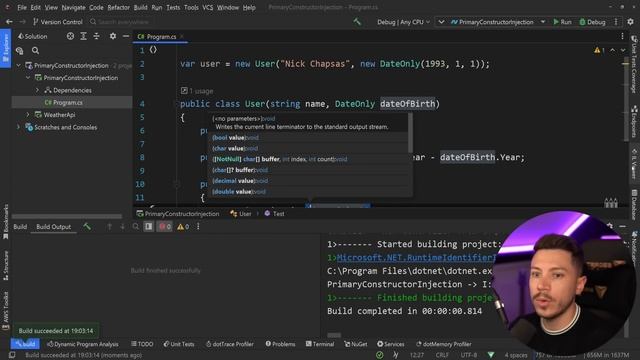Go to next highlighted problem arrow in editor
The height and width of the screenshot is (360, 640).
pos(623,50)
